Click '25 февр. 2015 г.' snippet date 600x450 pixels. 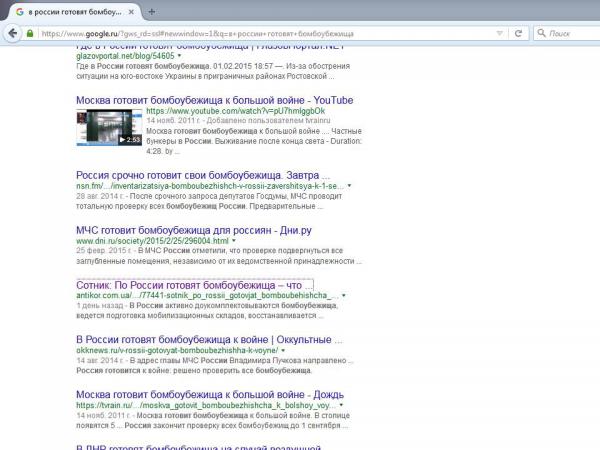104,251
